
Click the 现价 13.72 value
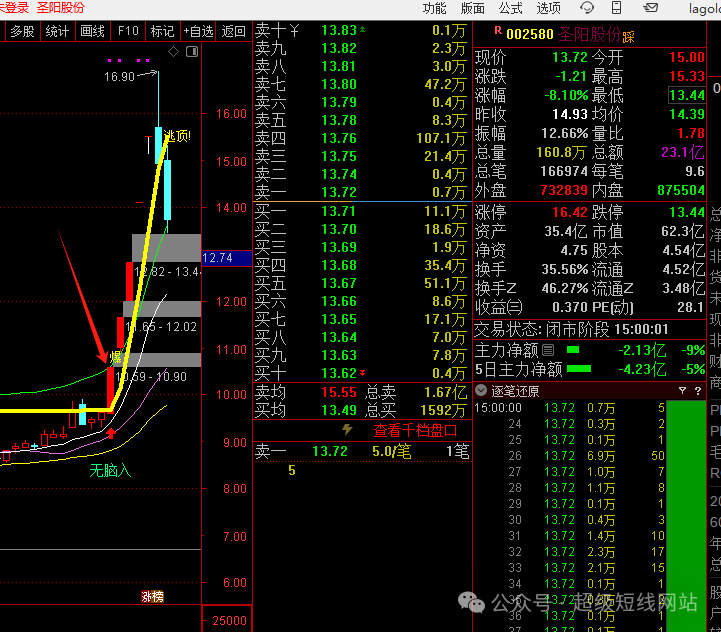(x=570, y=57)
